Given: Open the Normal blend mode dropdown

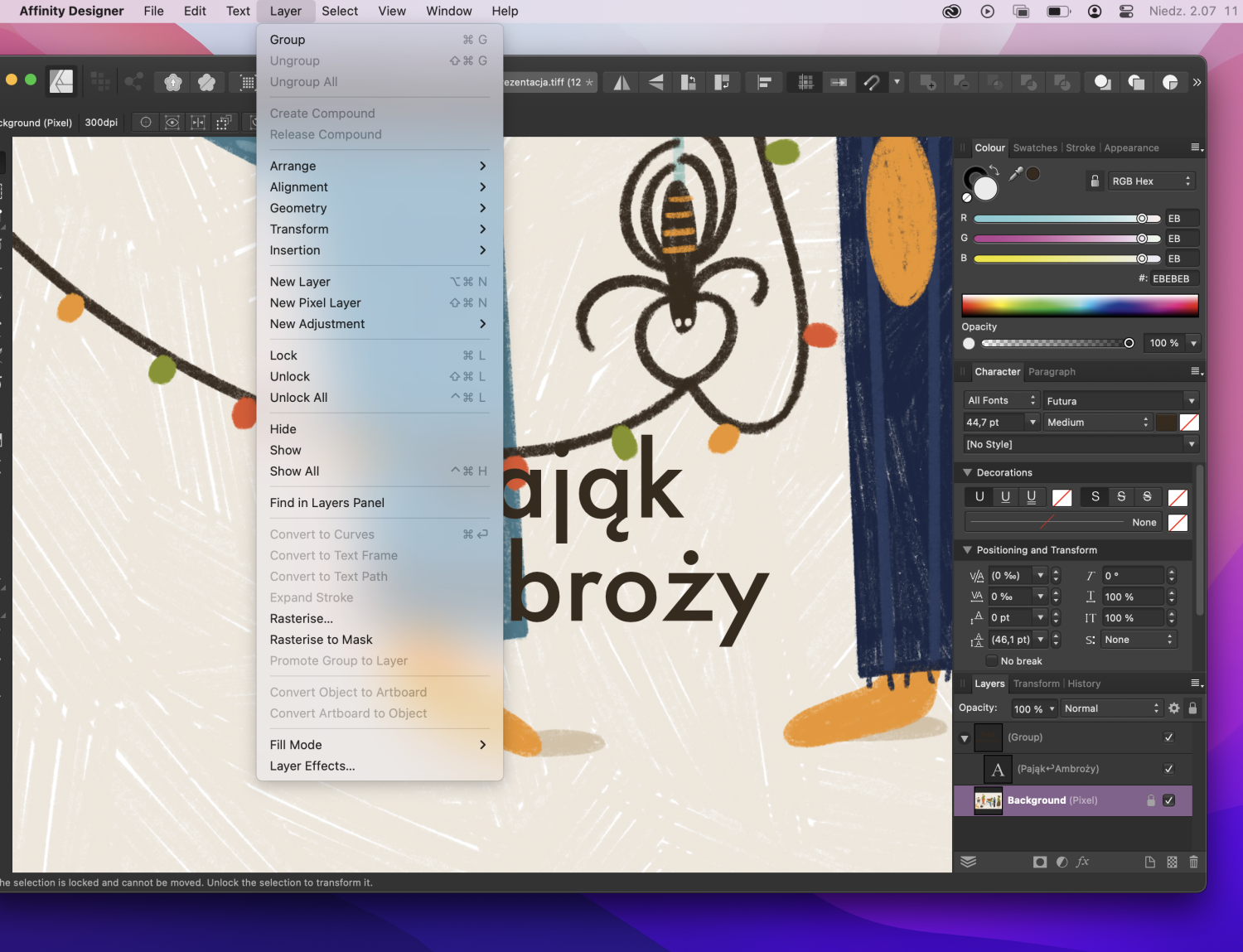Looking at the screenshot, I should [x=1111, y=708].
